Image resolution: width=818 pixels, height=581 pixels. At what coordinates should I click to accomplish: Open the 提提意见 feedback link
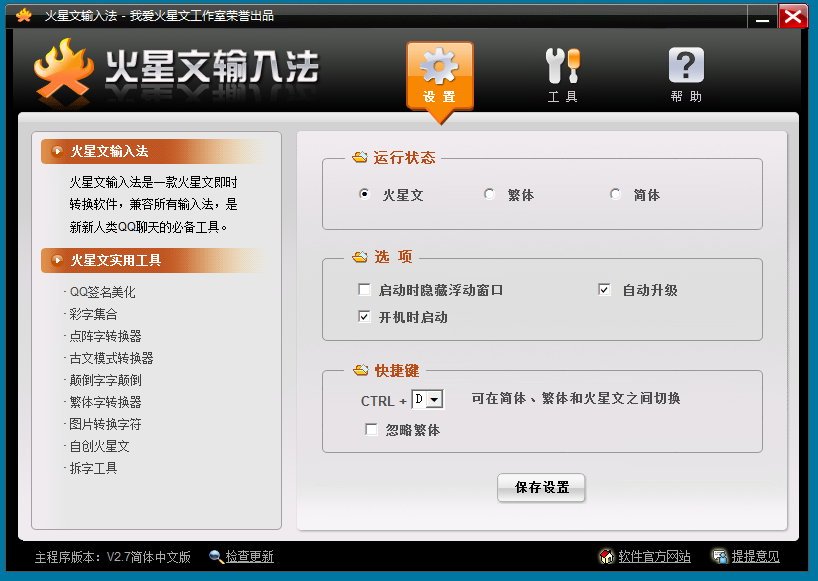point(755,556)
